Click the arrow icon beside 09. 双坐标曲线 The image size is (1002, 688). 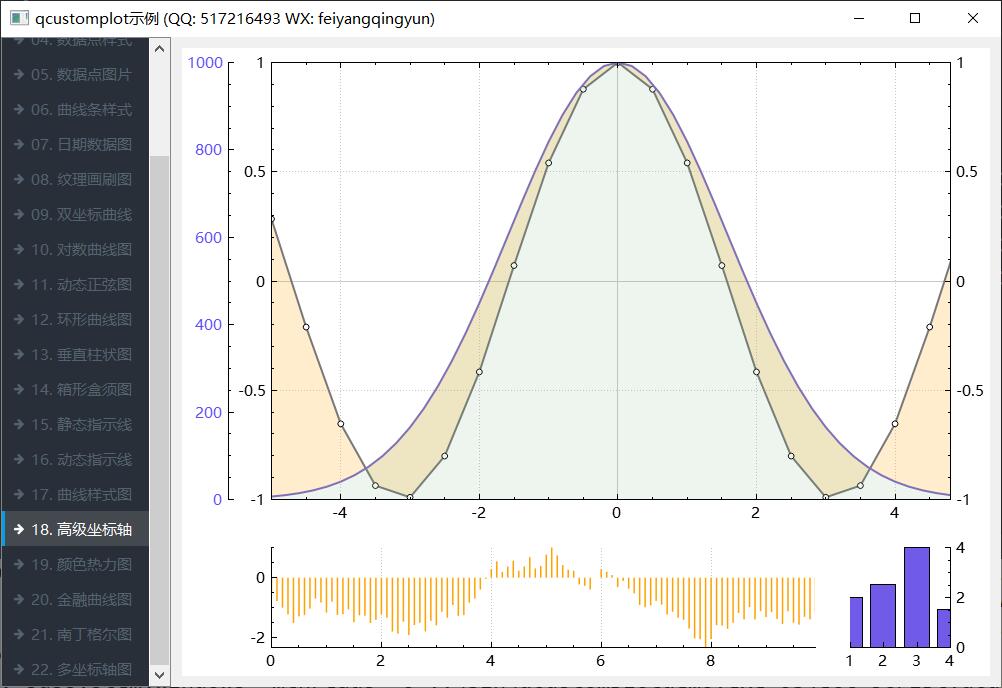click(18, 215)
